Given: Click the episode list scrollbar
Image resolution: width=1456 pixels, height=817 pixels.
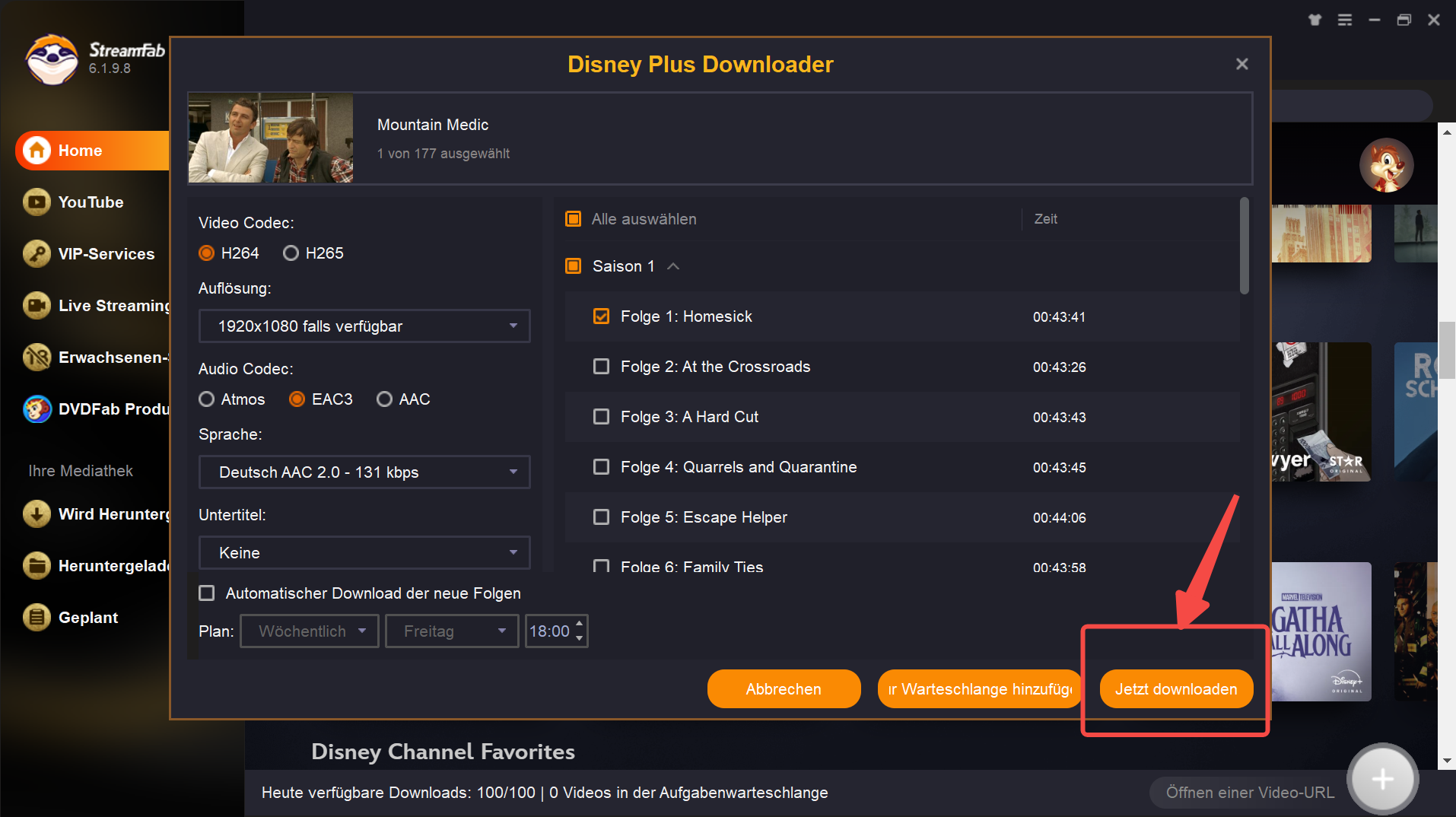Looking at the screenshot, I should point(1245,246).
